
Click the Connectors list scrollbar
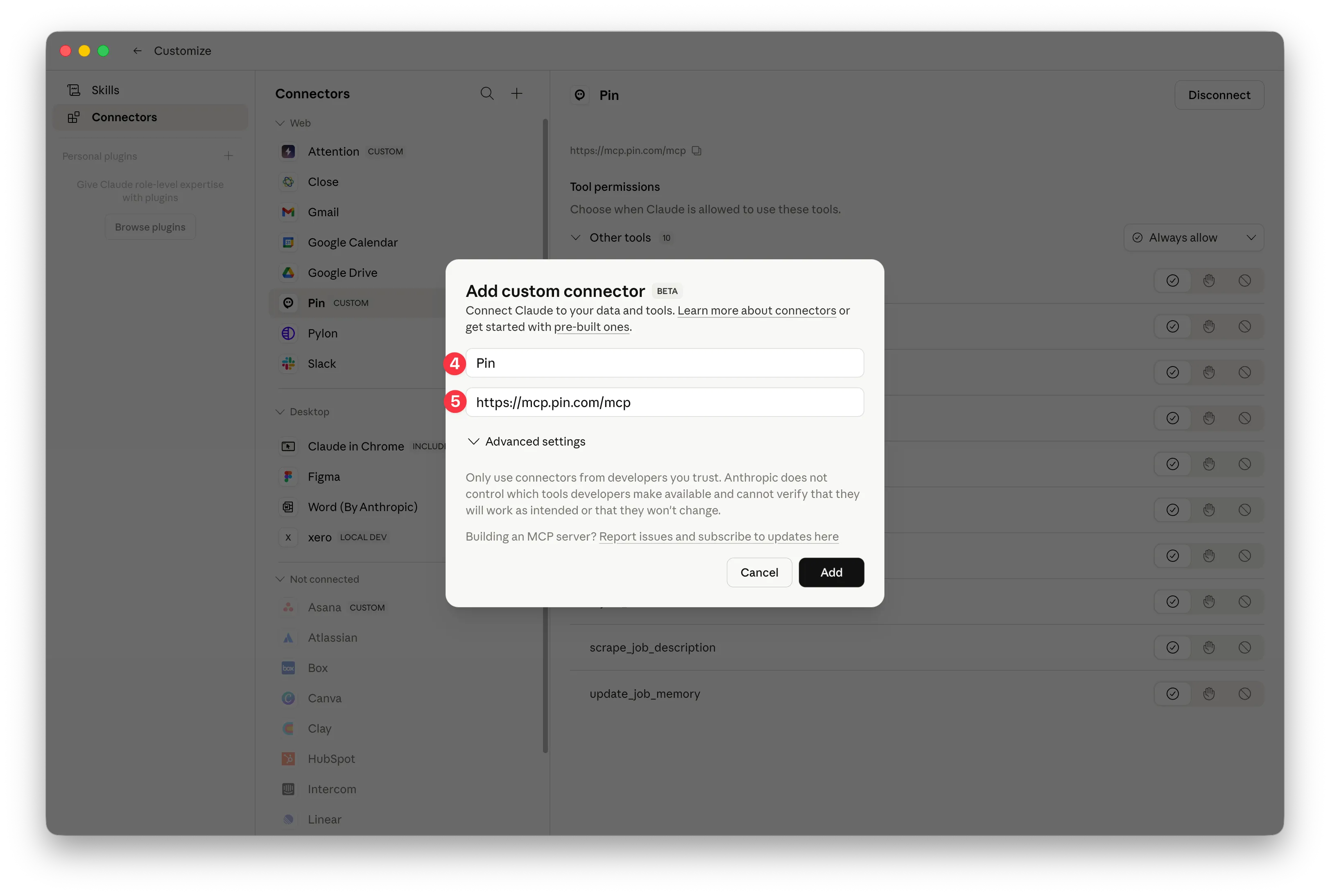point(545,435)
